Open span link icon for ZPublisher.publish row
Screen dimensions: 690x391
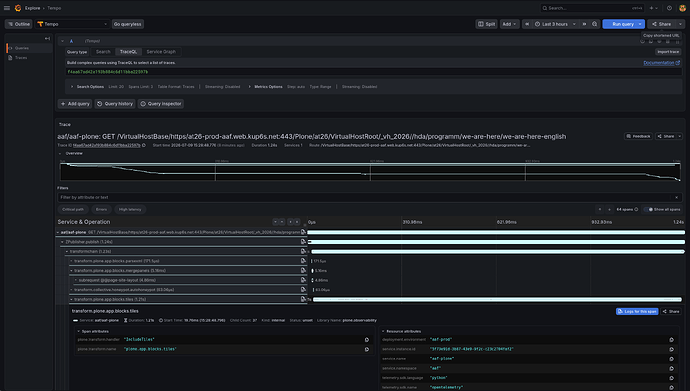[303, 242]
